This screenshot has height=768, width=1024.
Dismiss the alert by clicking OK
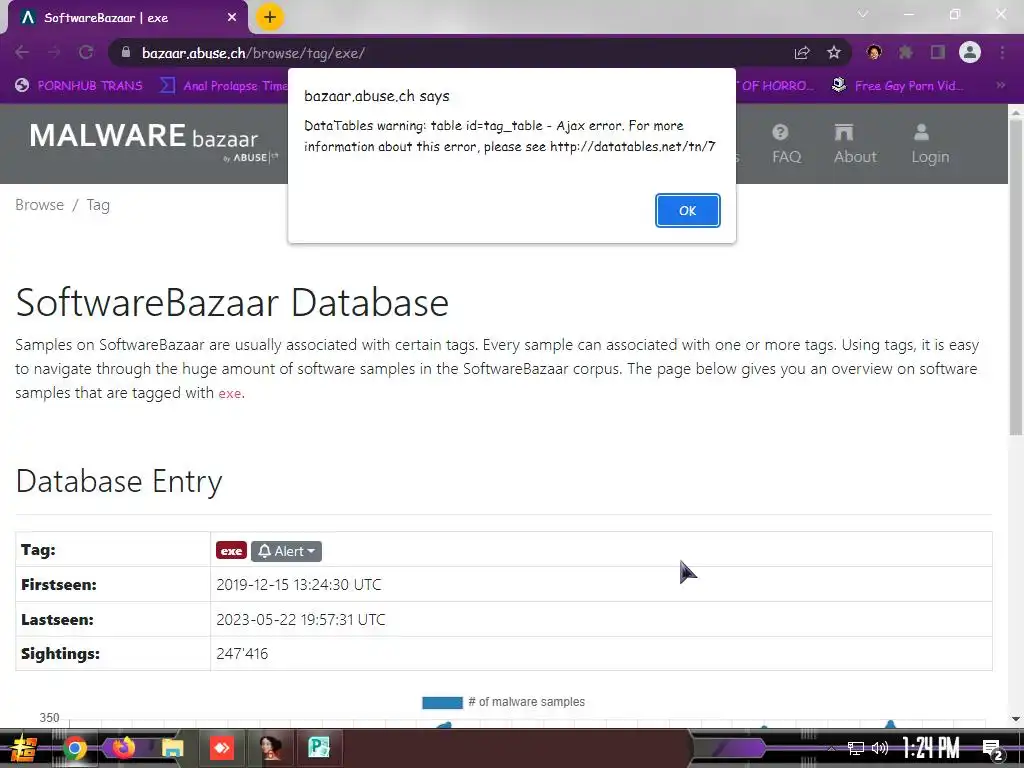[x=688, y=210]
